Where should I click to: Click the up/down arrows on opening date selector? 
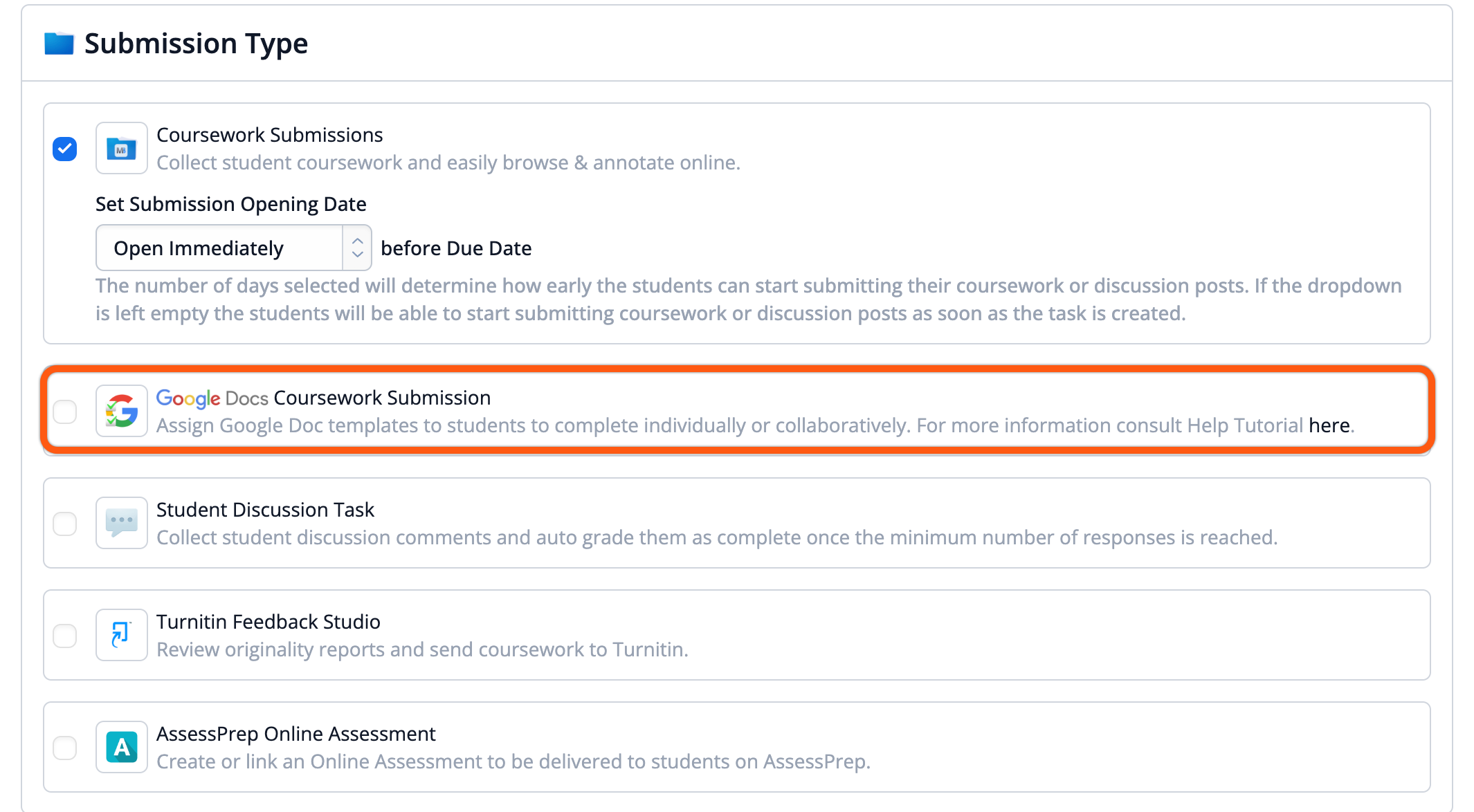coord(357,248)
